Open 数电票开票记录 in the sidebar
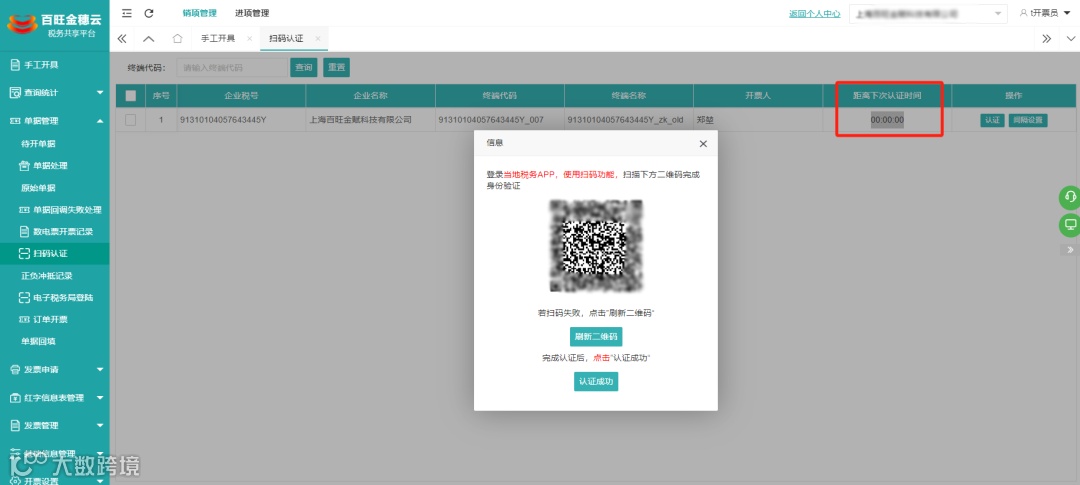The height and width of the screenshot is (485, 1080). [x=54, y=231]
